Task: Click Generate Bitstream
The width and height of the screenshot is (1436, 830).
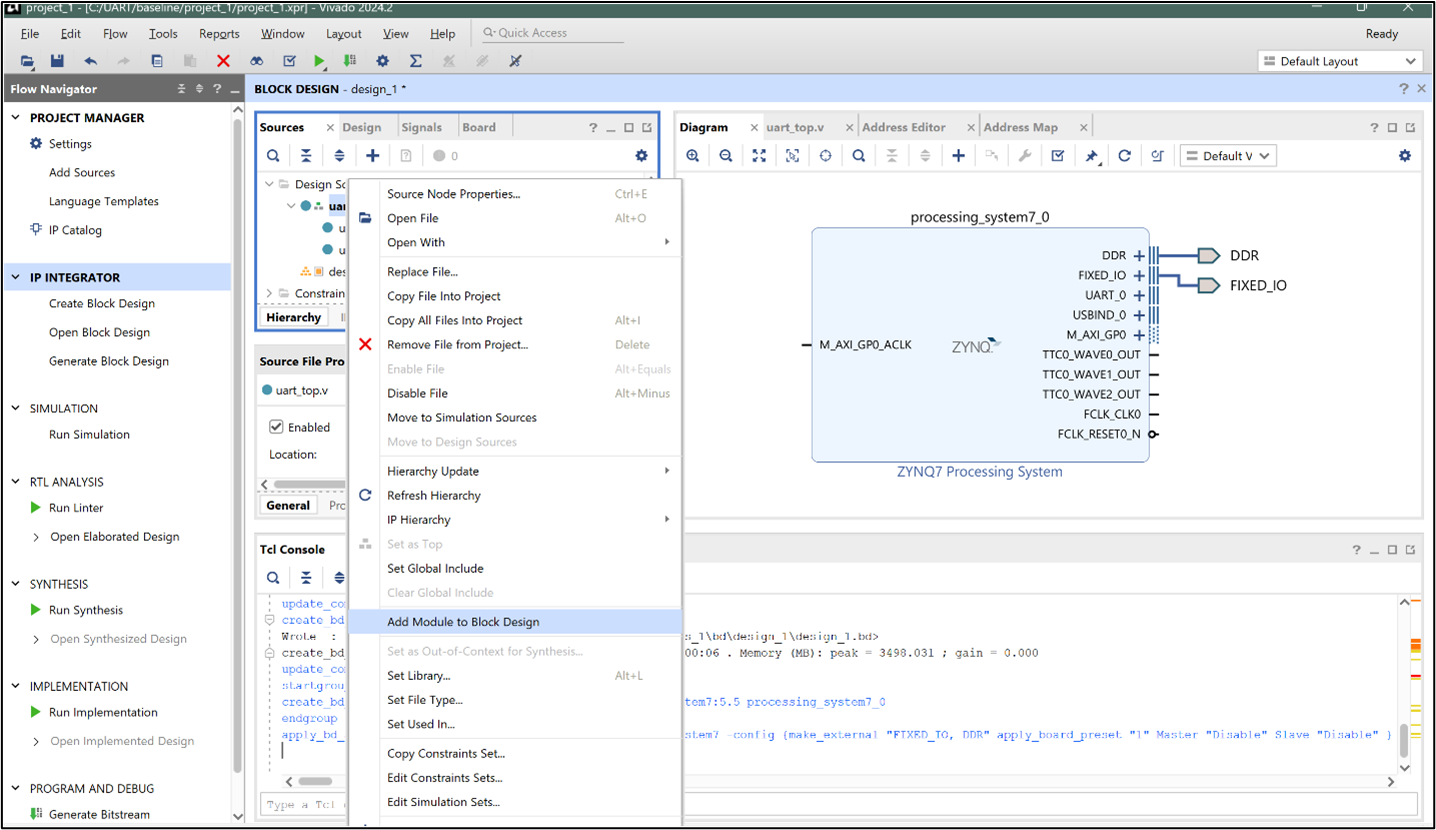Action: (x=99, y=815)
